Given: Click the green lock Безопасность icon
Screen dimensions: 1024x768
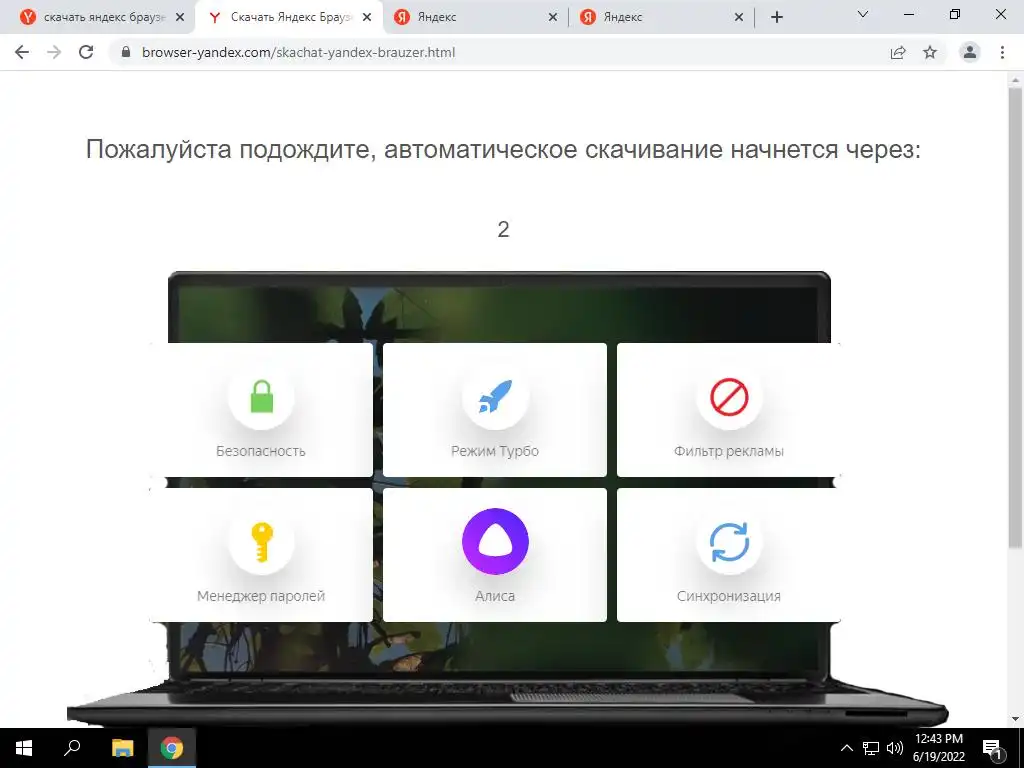Looking at the screenshot, I should pyautogui.click(x=261, y=396).
